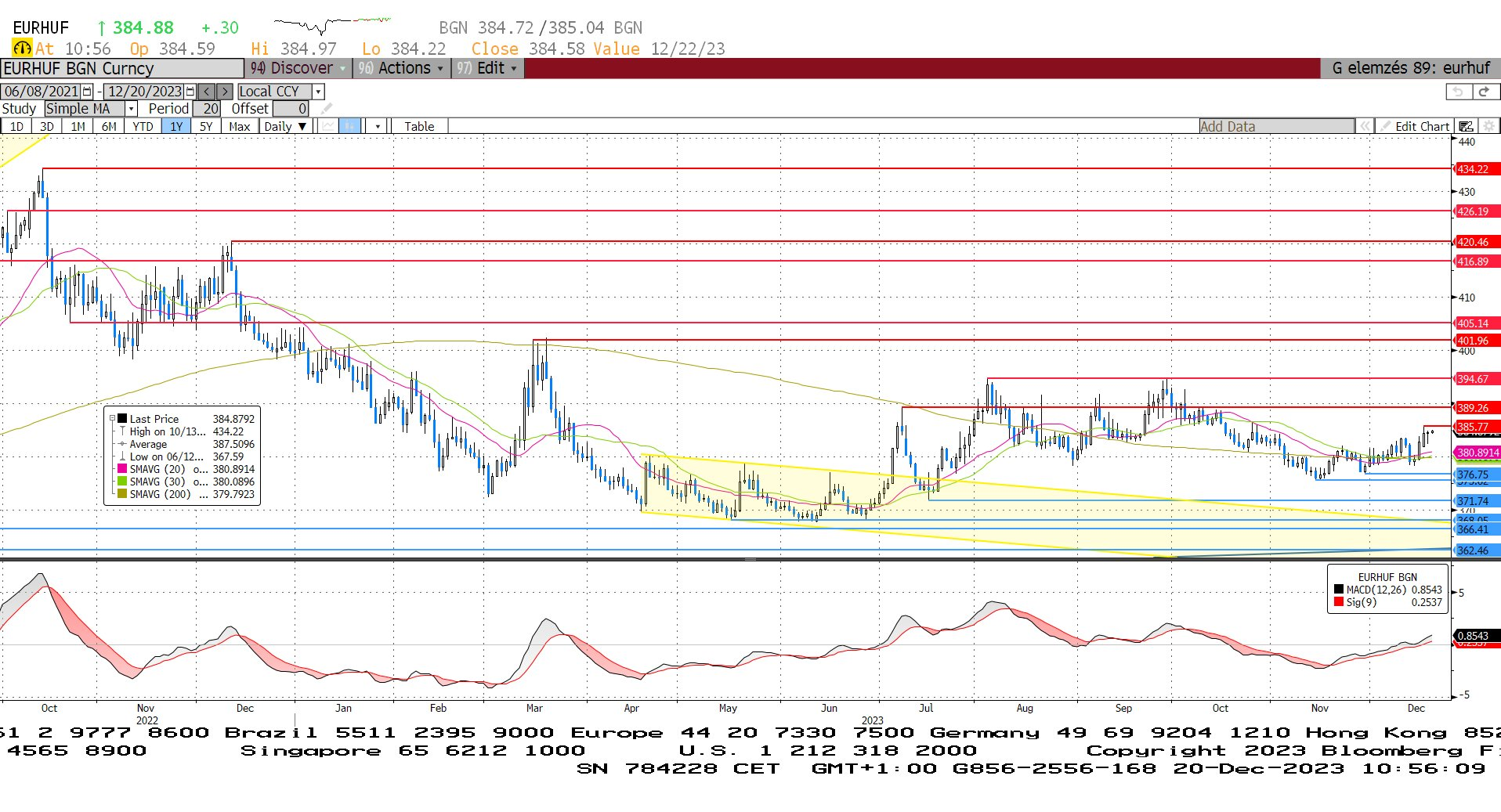
Task: Open the chart annotations toolbar icon
Action: click(x=1466, y=126)
